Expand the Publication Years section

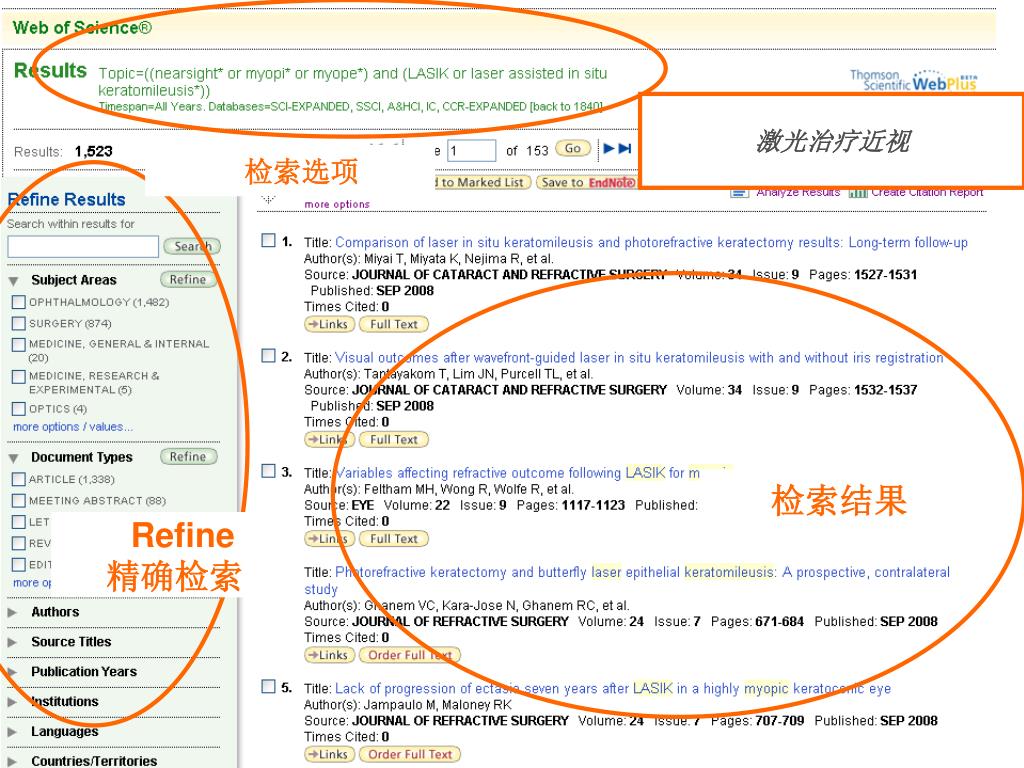click(12, 672)
